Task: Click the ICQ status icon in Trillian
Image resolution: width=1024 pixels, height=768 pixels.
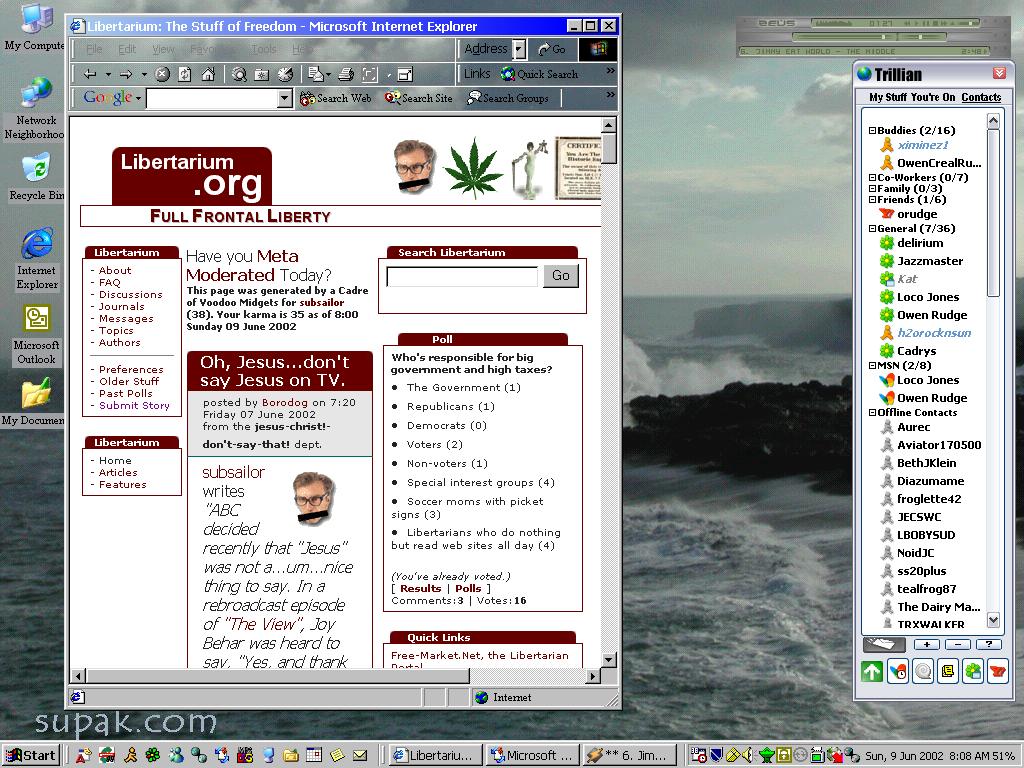Action: (971, 671)
